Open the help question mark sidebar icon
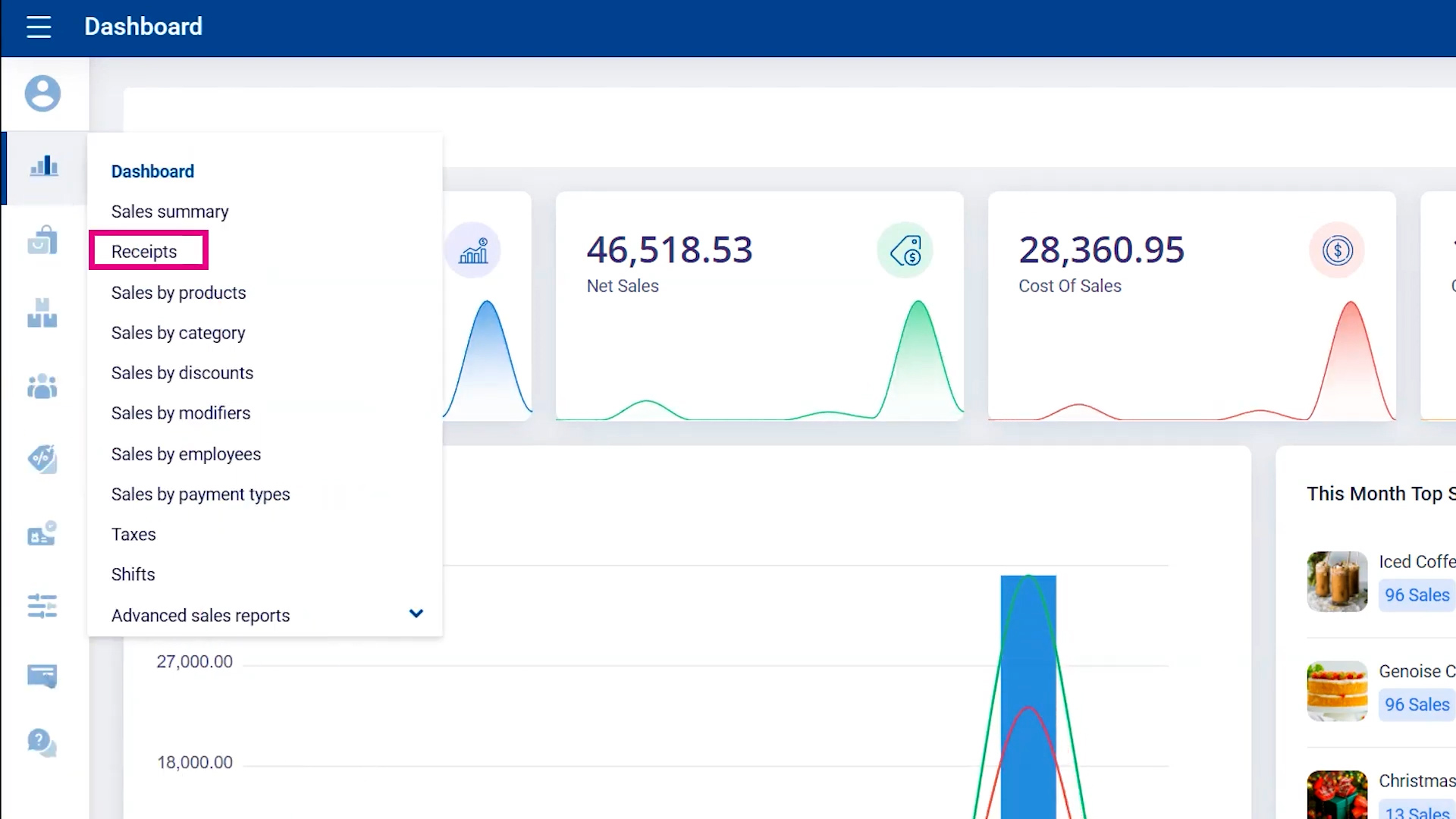This screenshot has width=1456, height=819. click(x=42, y=742)
